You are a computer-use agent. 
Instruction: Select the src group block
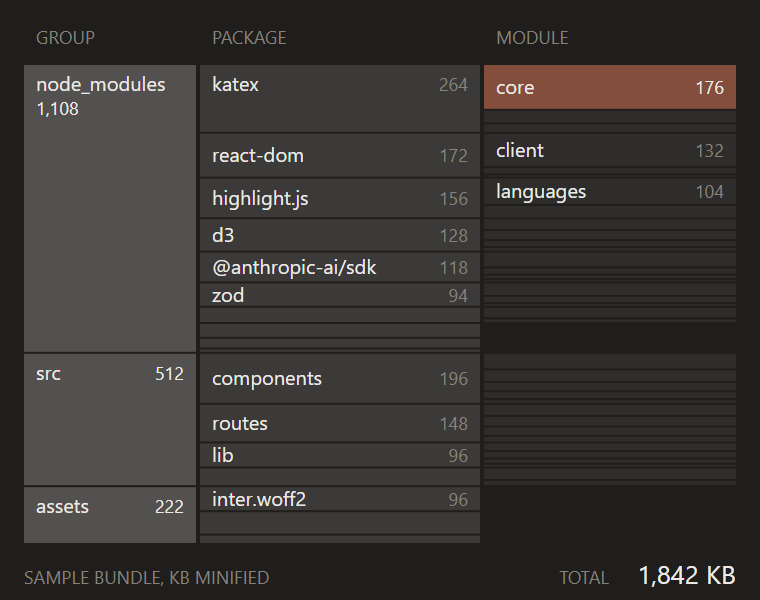coord(110,420)
